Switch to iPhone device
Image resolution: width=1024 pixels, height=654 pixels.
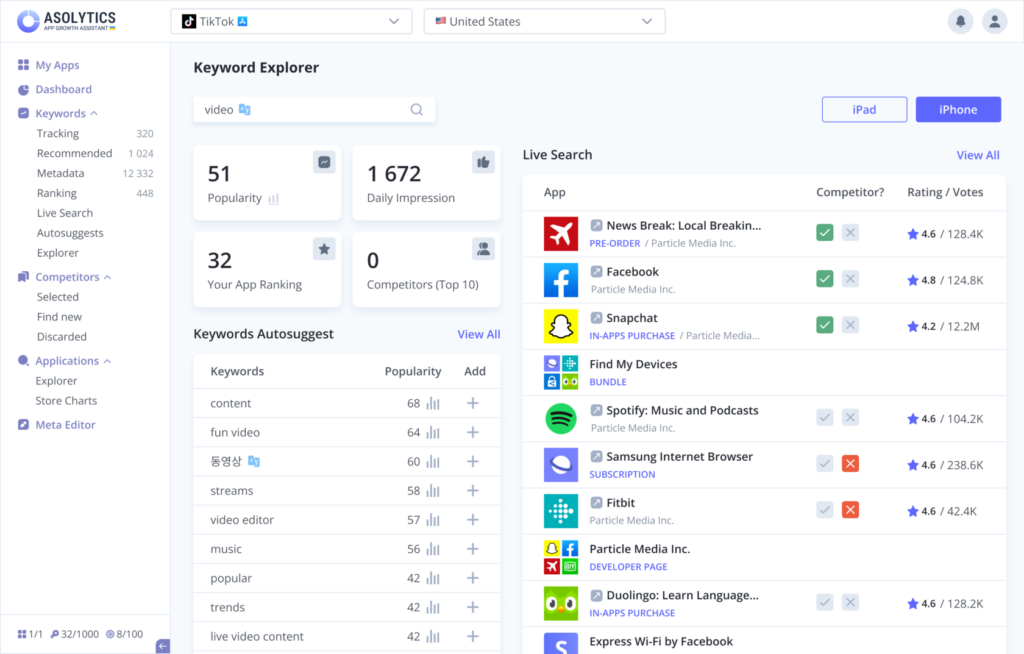coord(958,110)
